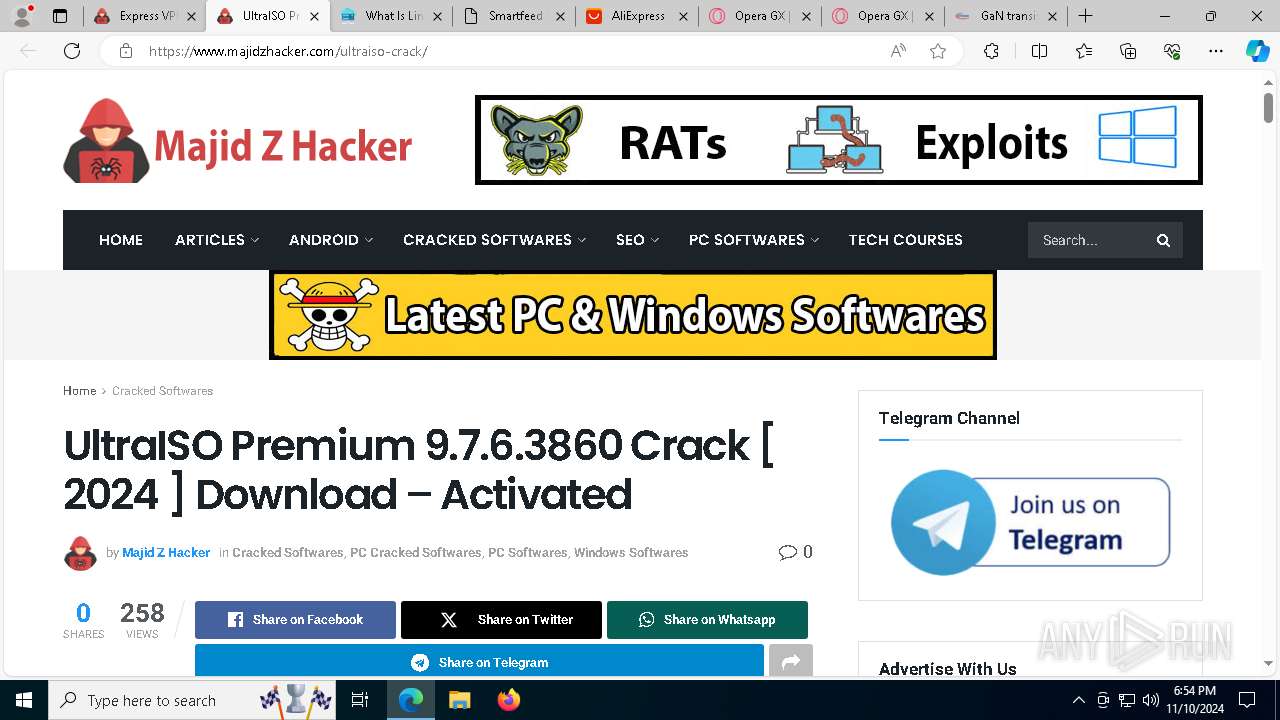Switch to the Express VPN tab
Image resolution: width=1280 pixels, height=720 pixels.
(x=145, y=16)
